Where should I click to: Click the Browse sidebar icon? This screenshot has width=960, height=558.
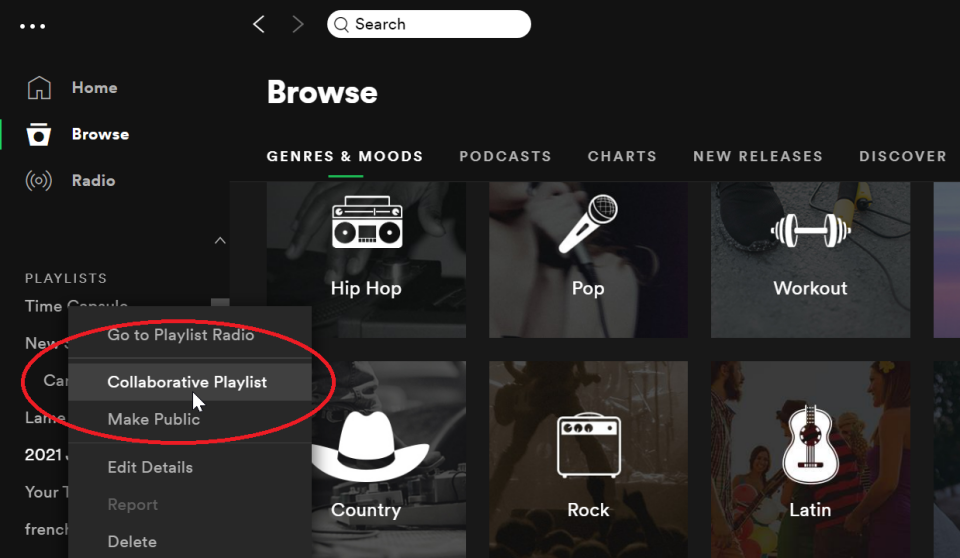coord(39,134)
